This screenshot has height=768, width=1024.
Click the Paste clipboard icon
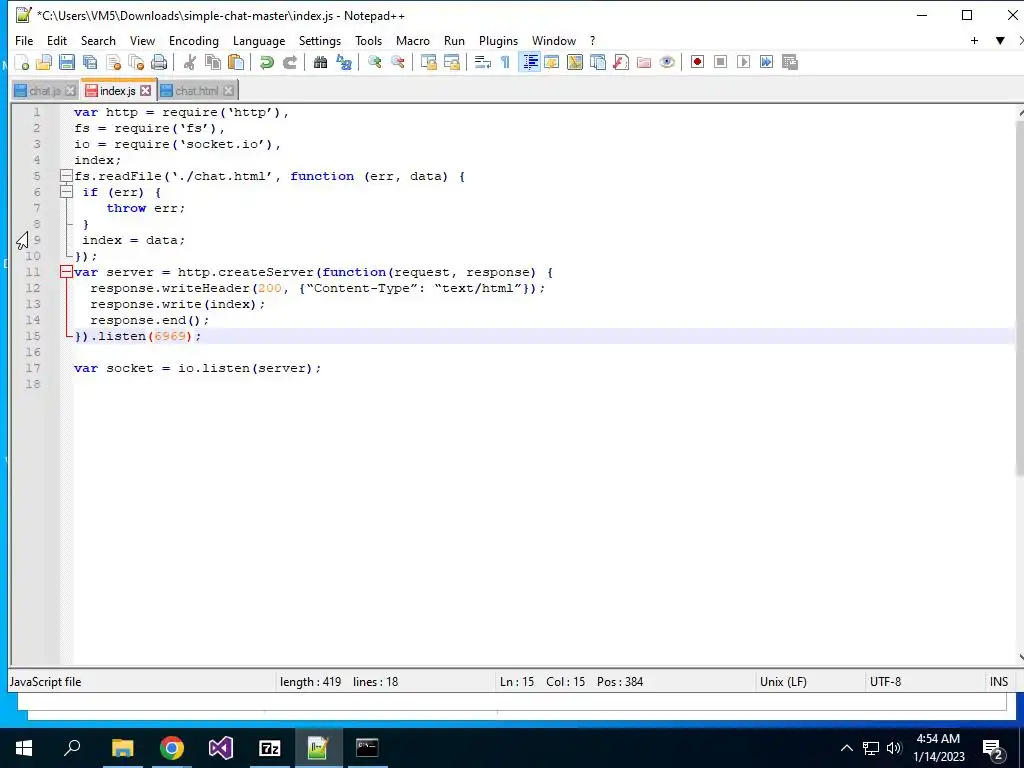[236, 62]
